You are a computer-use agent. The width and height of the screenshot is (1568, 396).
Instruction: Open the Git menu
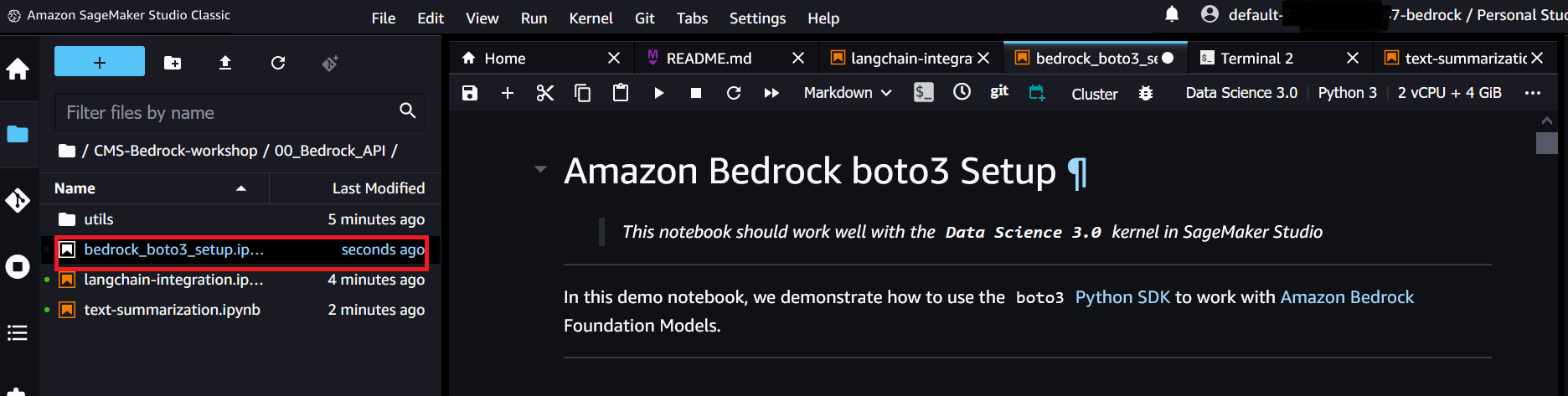(645, 18)
